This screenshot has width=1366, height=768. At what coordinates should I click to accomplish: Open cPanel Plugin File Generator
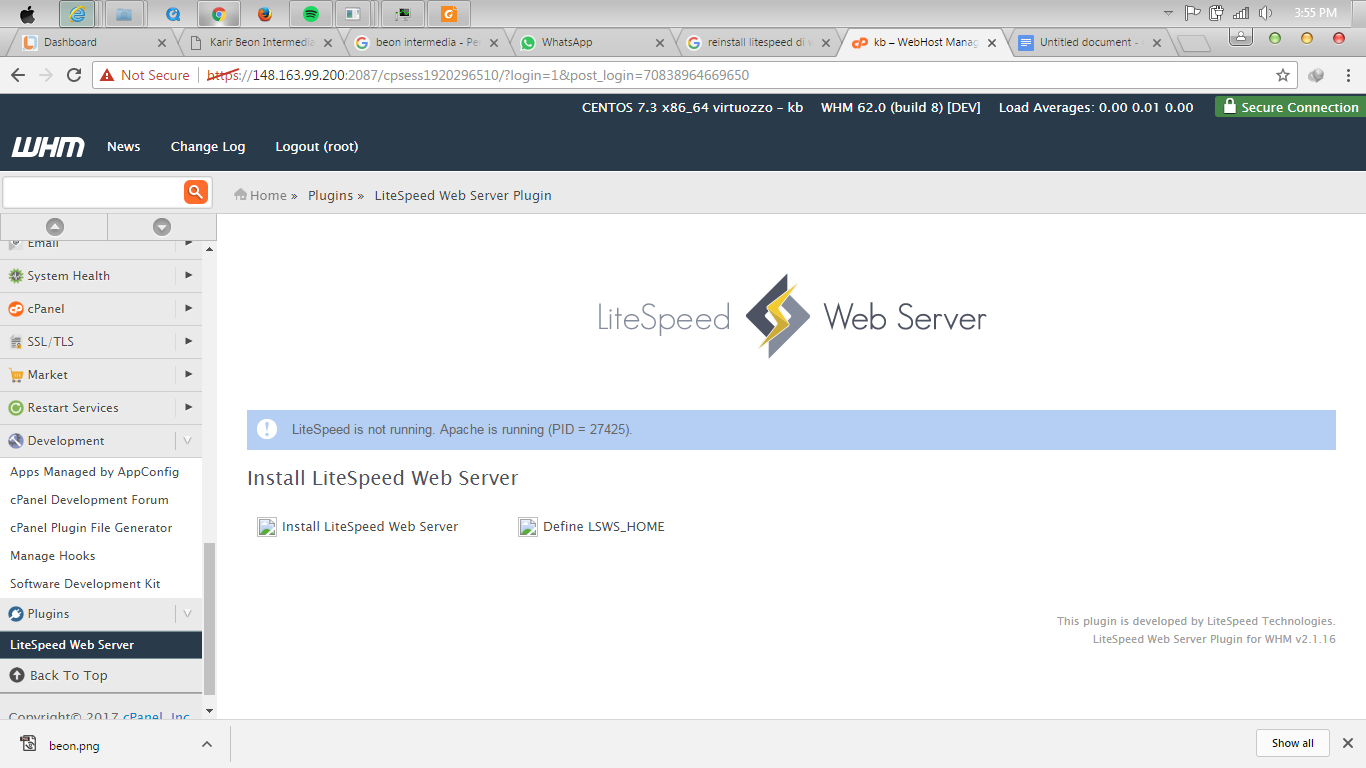click(x=91, y=528)
